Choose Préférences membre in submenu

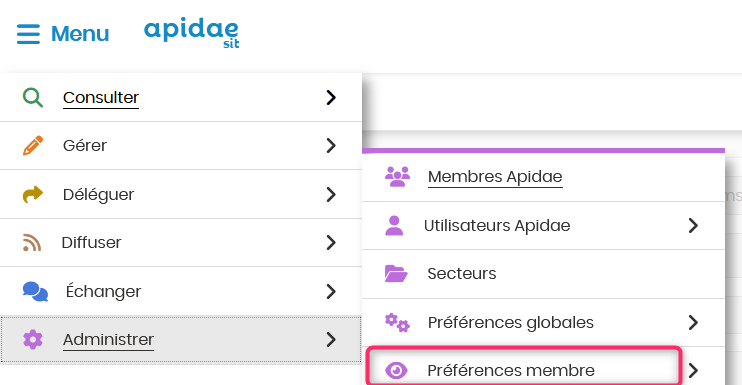pyautogui.click(x=524, y=367)
